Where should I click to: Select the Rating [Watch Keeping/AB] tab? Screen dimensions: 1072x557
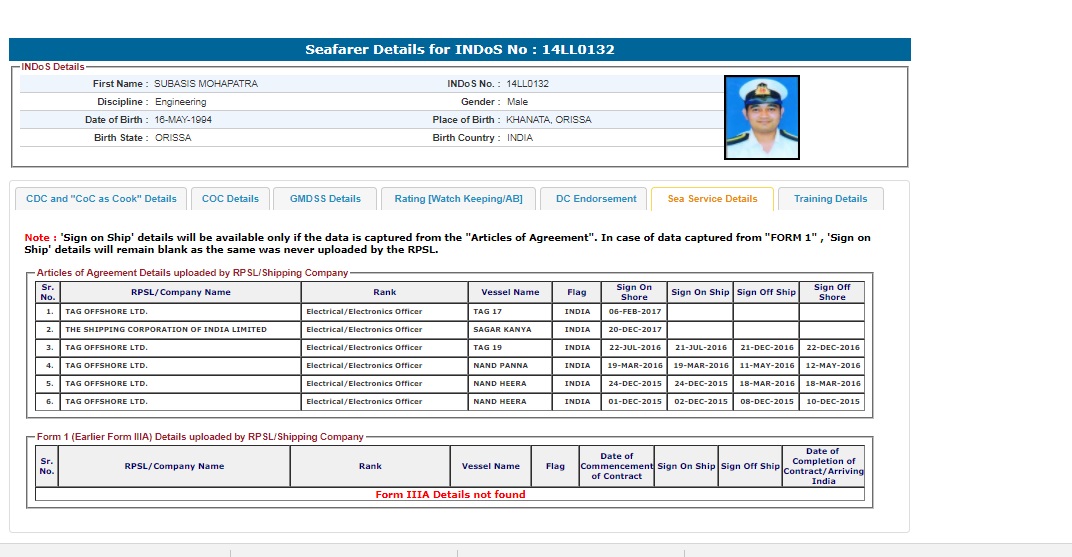(458, 199)
